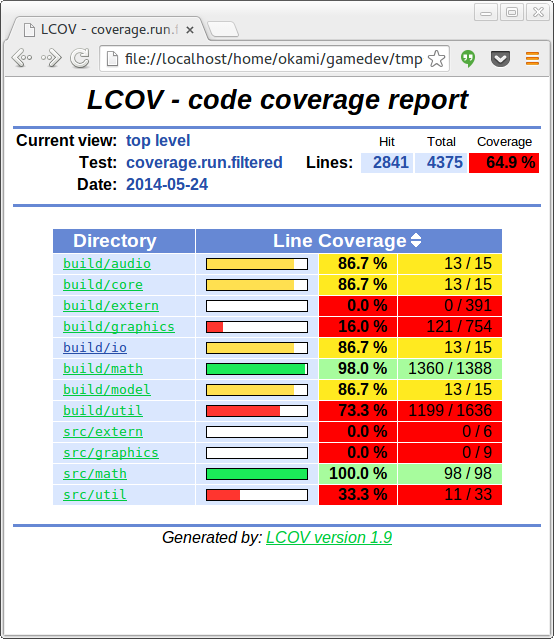Open a new browser tab
Image resolution: width=554 pixels, height=639 pixels.
223,30
